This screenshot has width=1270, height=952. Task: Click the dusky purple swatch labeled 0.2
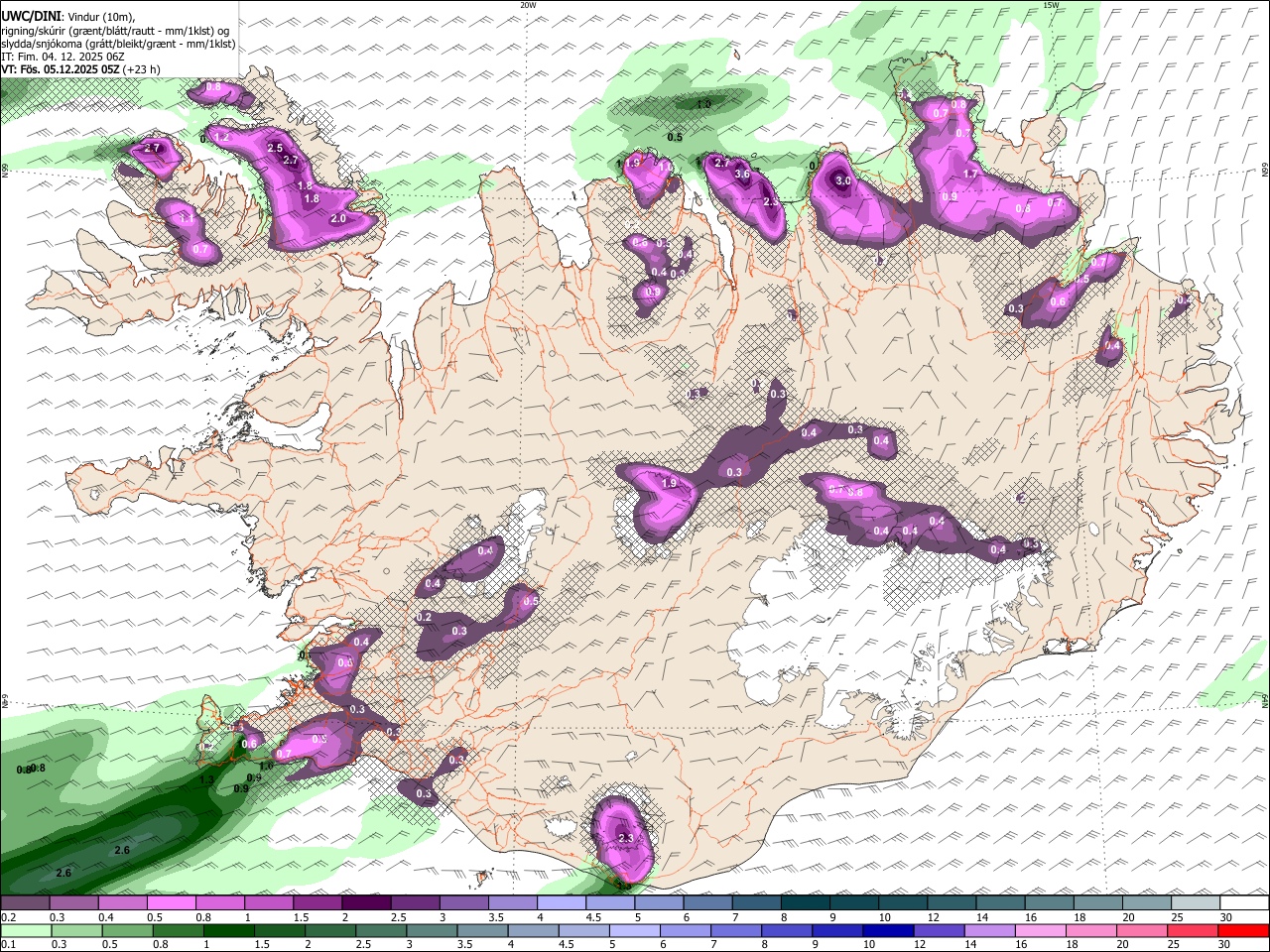(x=24, y=903)
